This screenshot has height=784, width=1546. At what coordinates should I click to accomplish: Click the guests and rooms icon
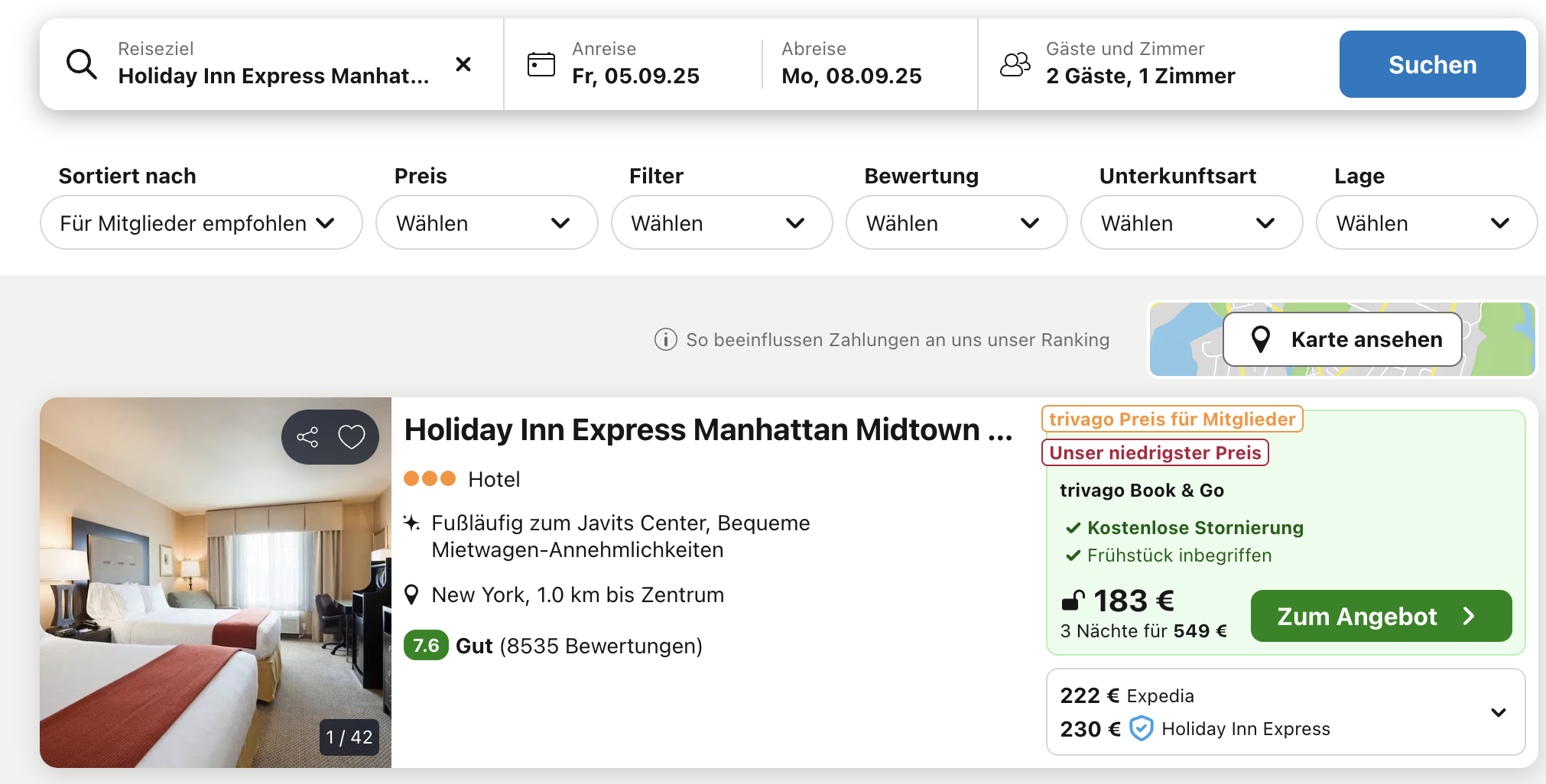[x=1015, y=64]
